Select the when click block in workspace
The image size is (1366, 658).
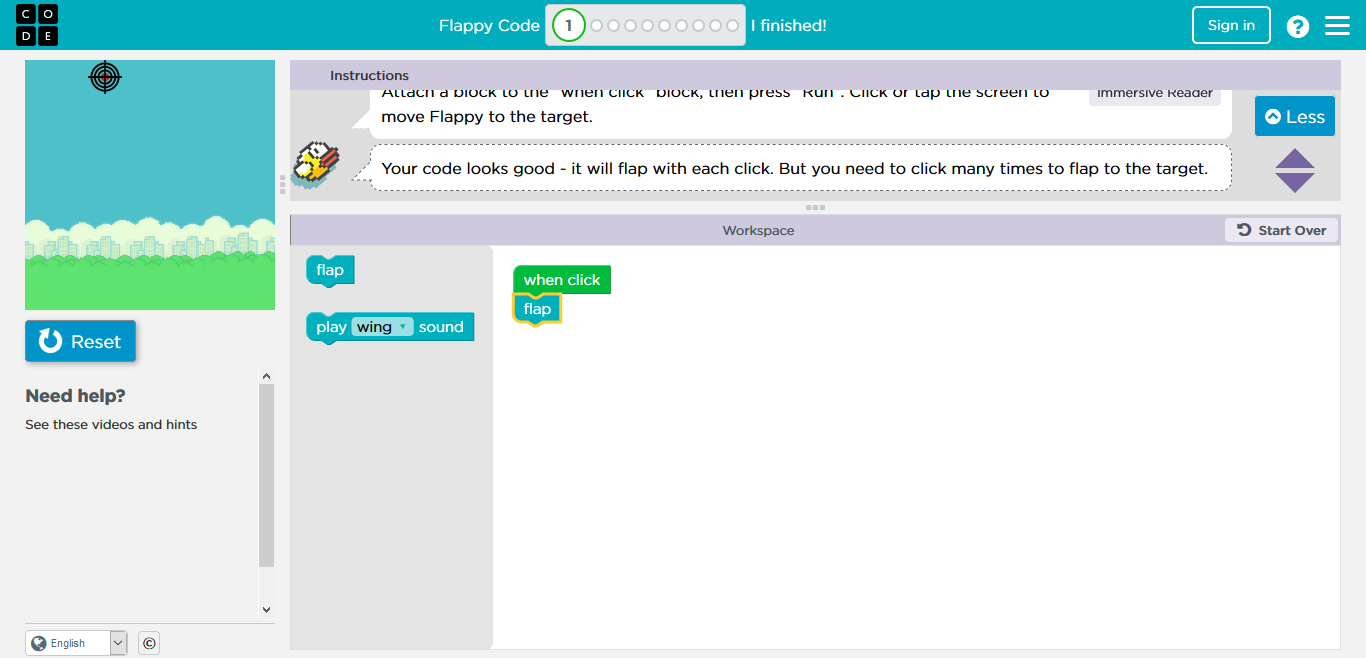[562, 280]
